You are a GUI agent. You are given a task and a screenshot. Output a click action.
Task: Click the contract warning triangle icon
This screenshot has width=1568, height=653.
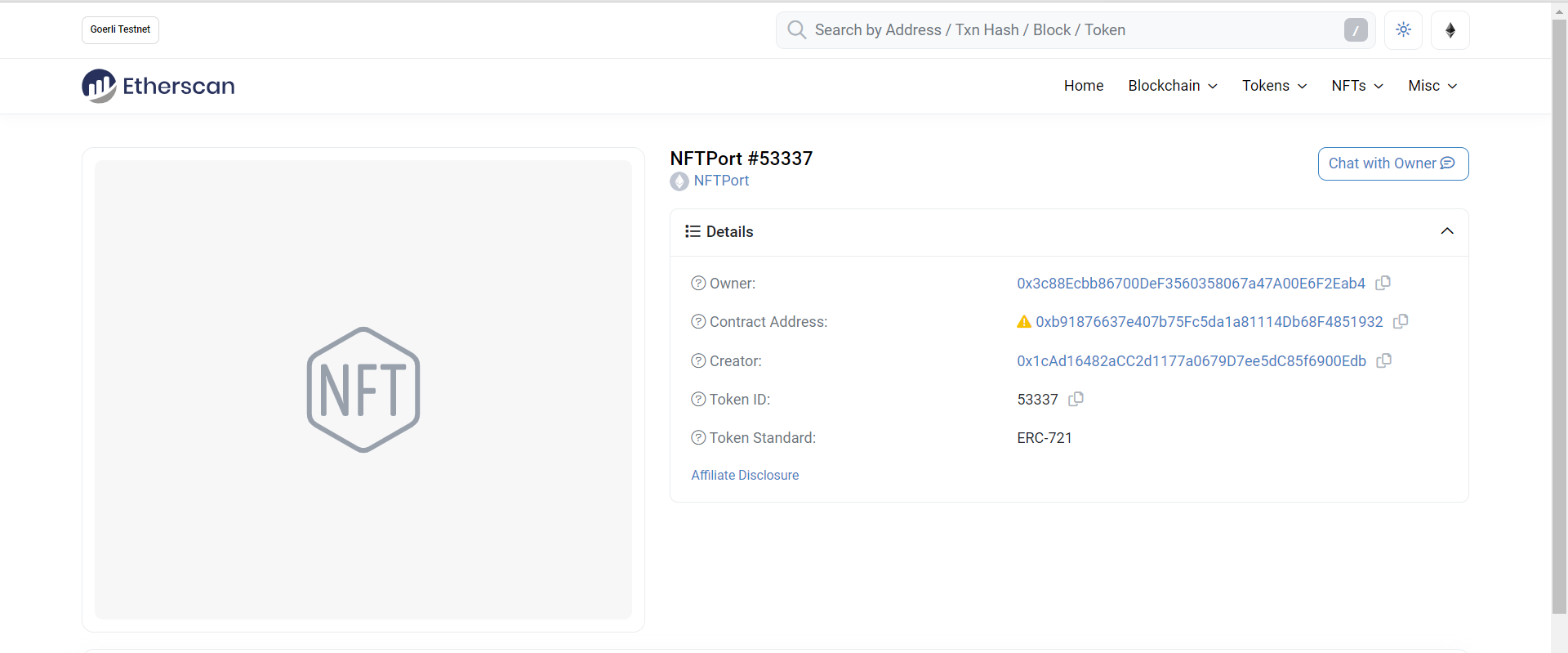click(1024, 322)
